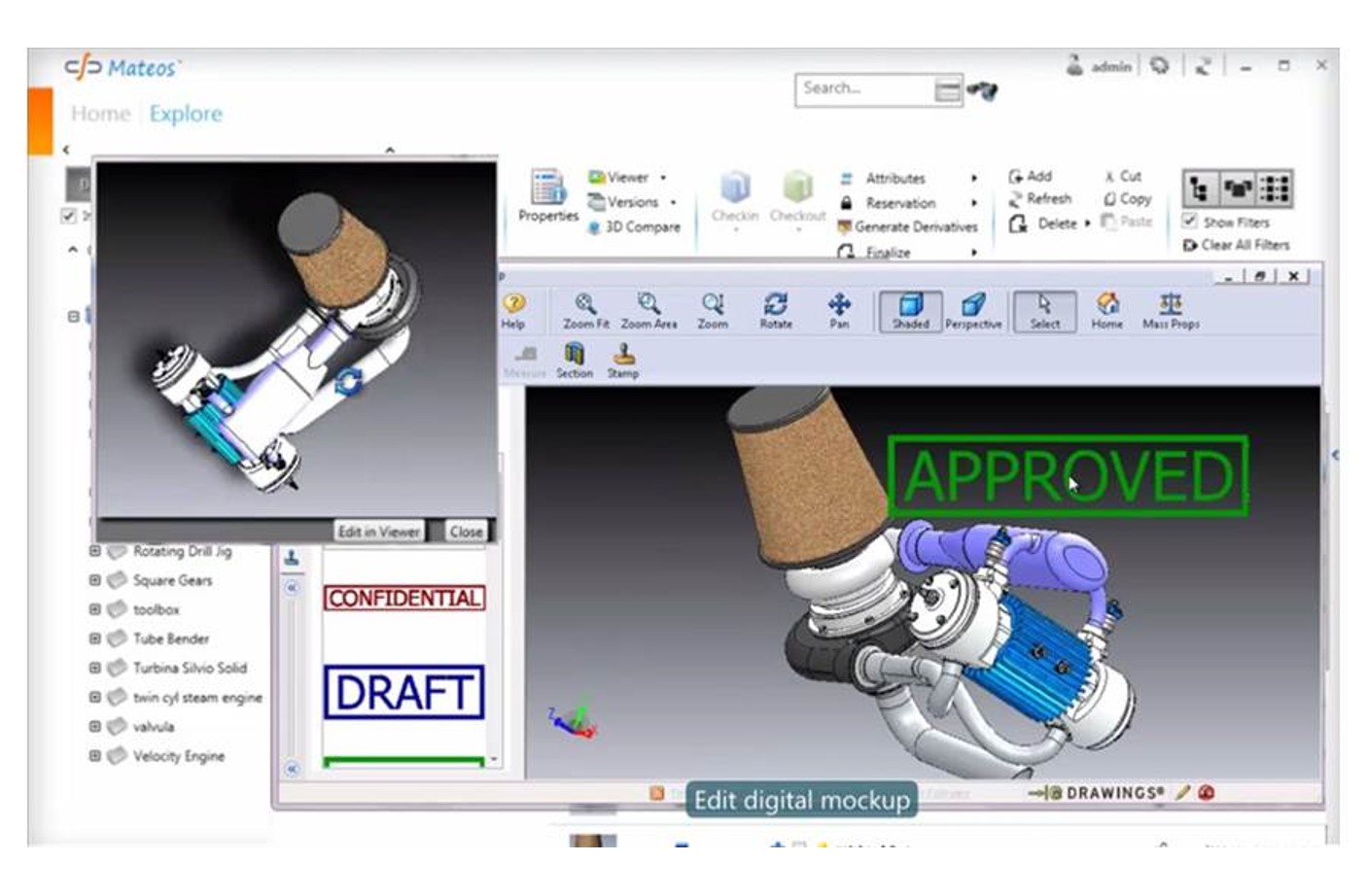Open the Viewer dropdown arrow

point(663,178)
